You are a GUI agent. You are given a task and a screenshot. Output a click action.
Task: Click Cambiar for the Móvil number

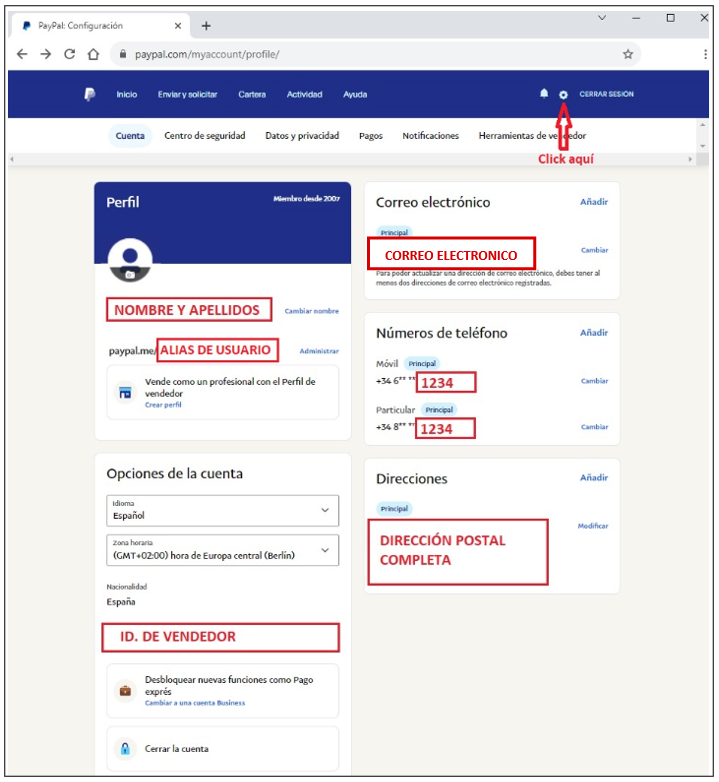[594, 381]
